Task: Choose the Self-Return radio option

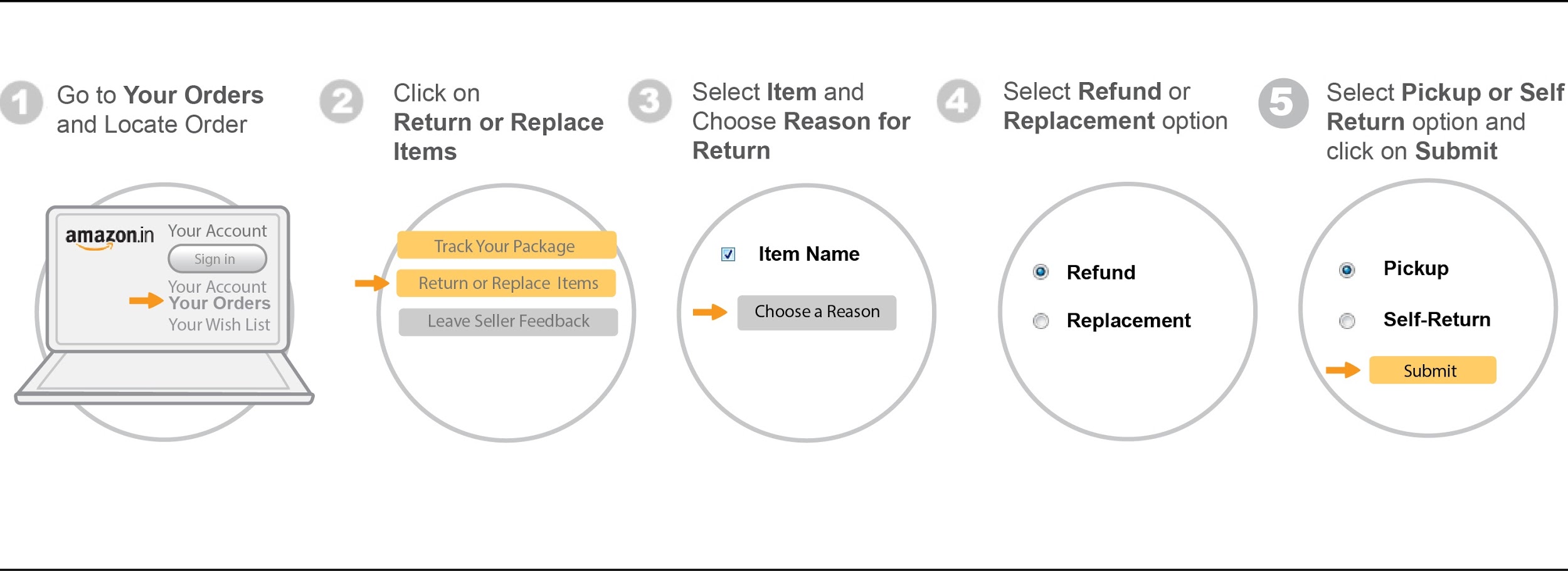Action: [x=1347, y=321]
